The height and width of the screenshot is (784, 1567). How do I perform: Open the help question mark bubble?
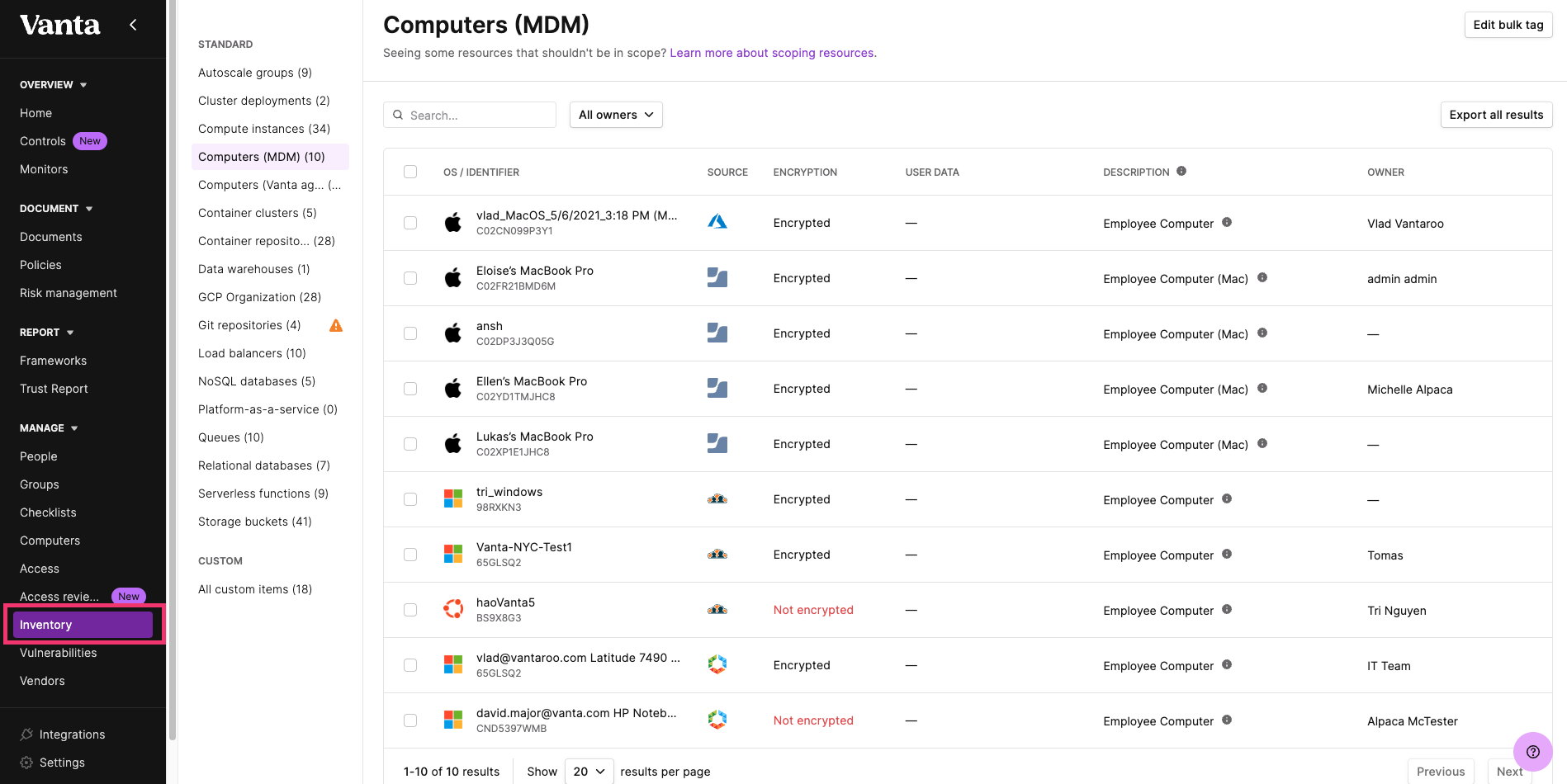click(x=1532, y=752)
